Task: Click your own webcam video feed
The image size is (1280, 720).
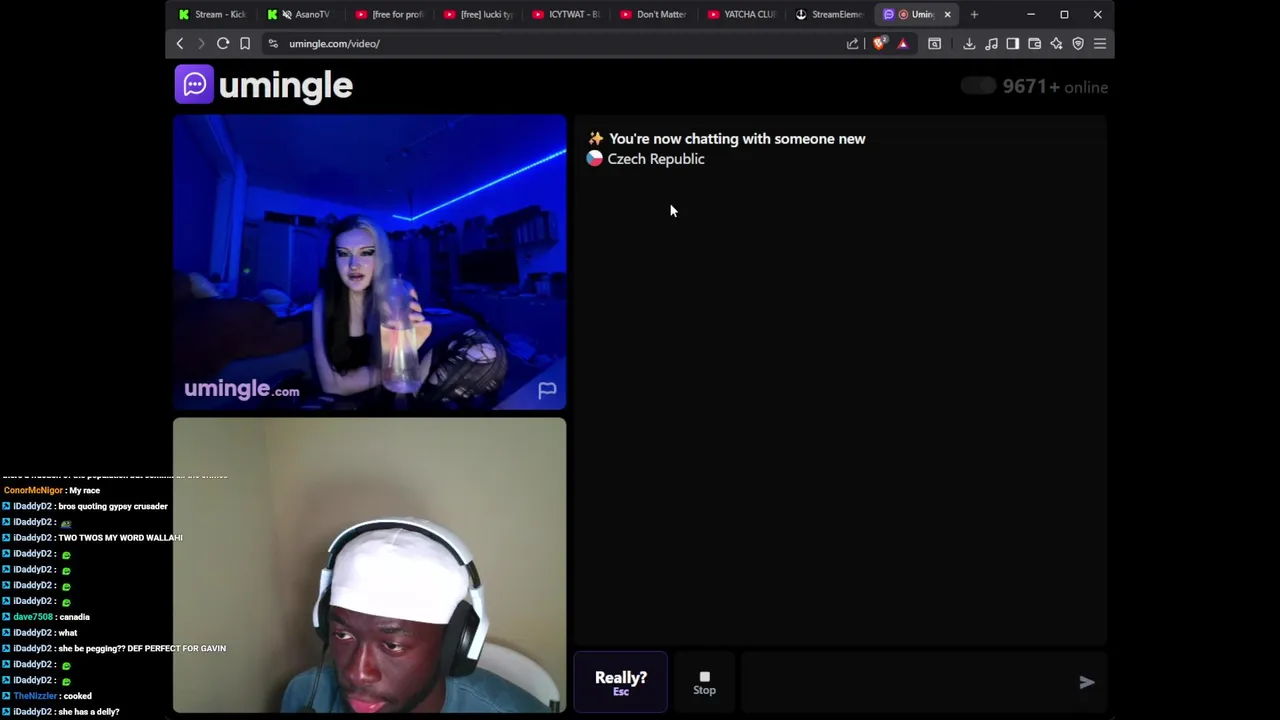Action: click(x=369, y=565)
